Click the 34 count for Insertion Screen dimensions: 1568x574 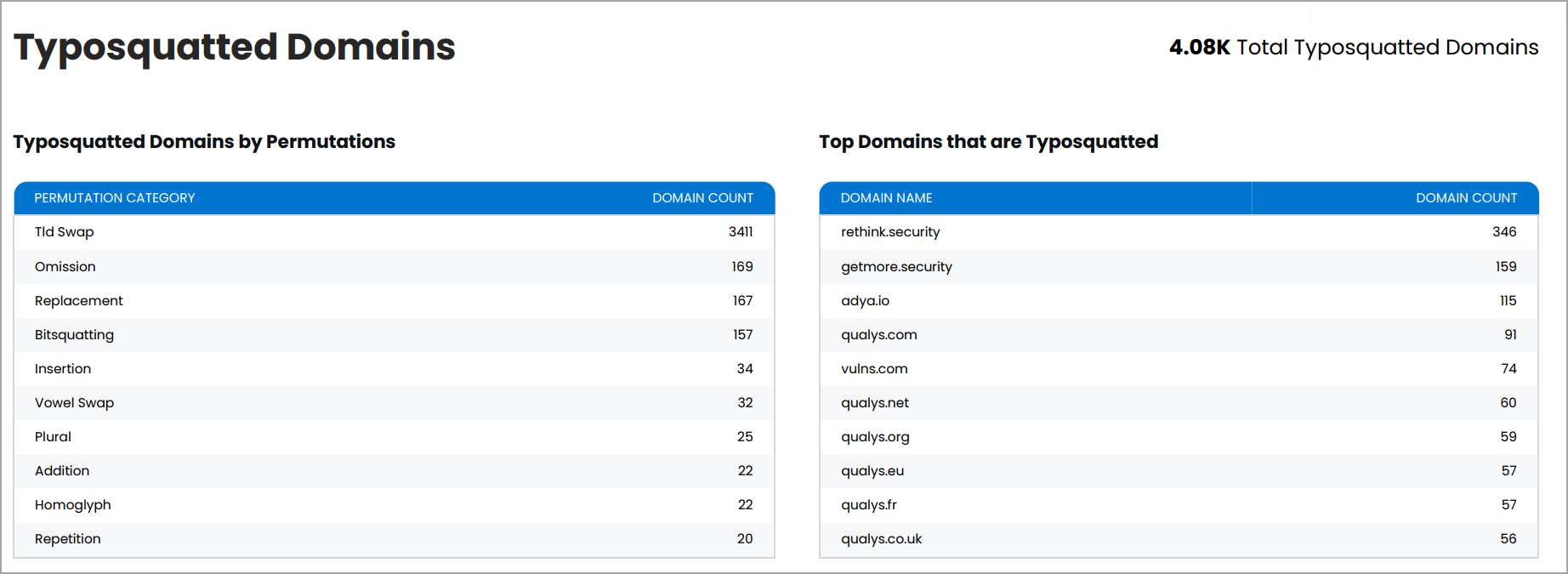click(745, 369)
